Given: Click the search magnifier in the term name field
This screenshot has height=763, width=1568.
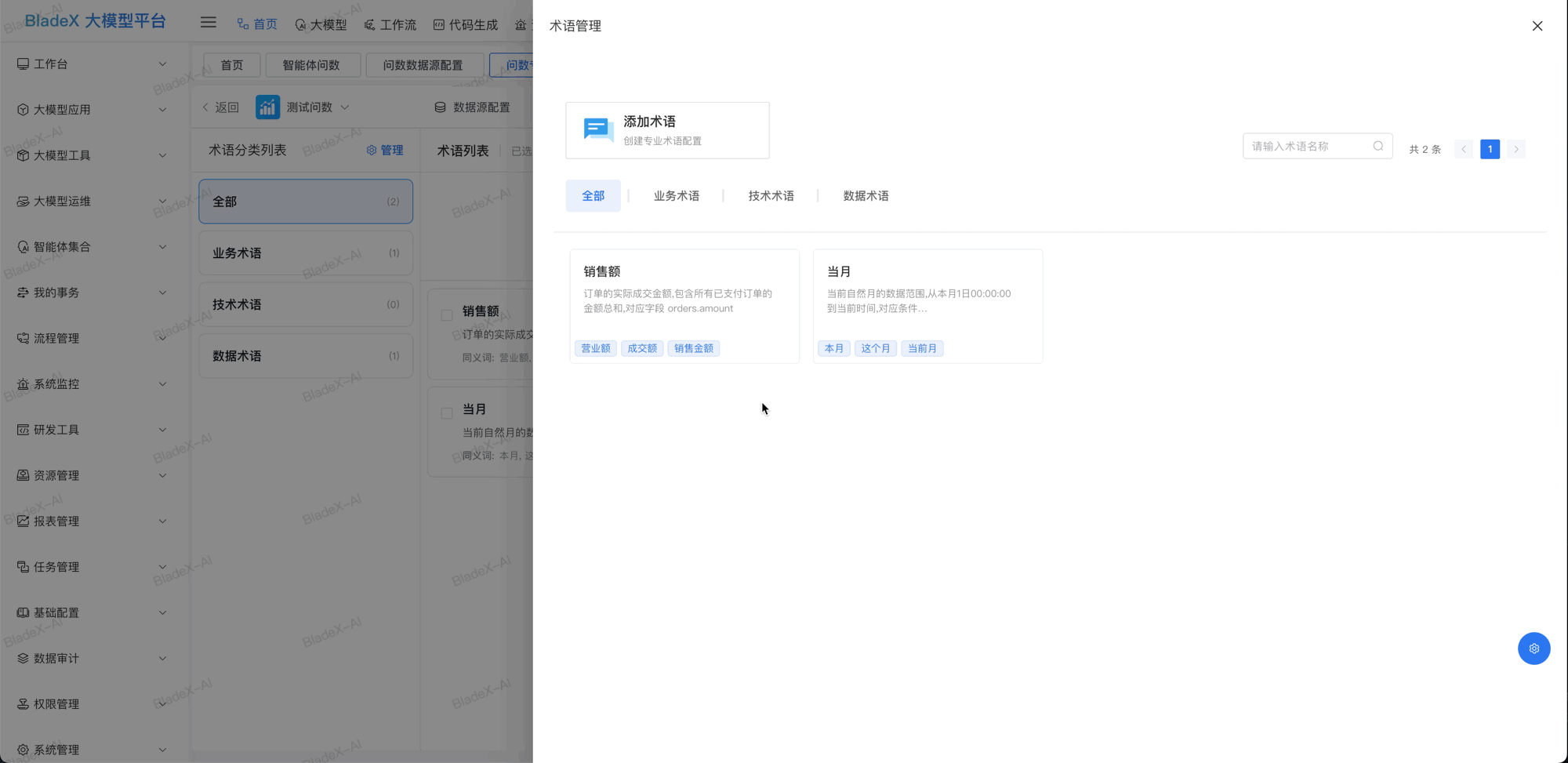Looking at the screenshot, I should tap(1379, 145).
